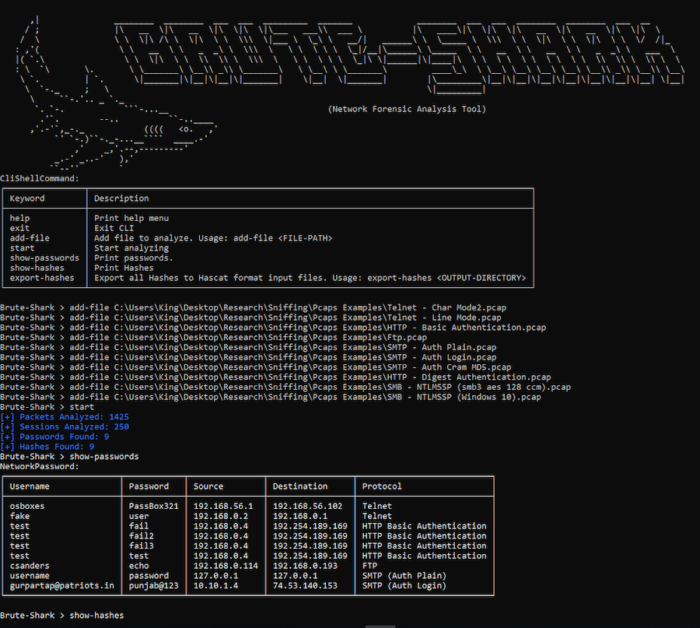Click the Protocol column header
700x628 pixels.
click(382, 487)
